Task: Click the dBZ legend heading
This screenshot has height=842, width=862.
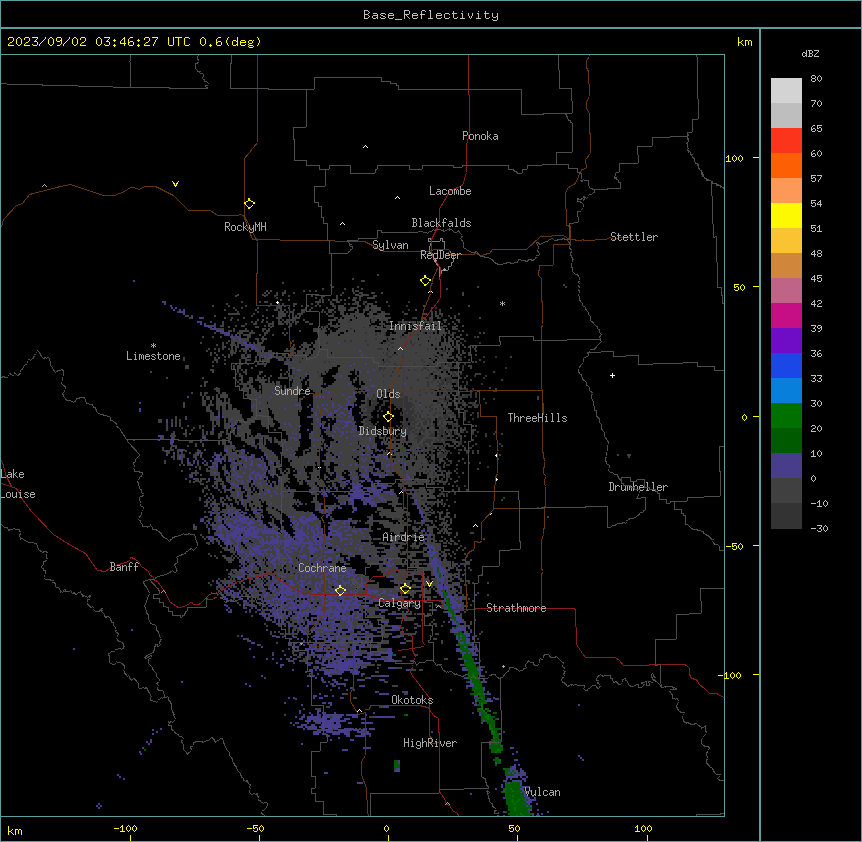Action: [x=810, y=53]
